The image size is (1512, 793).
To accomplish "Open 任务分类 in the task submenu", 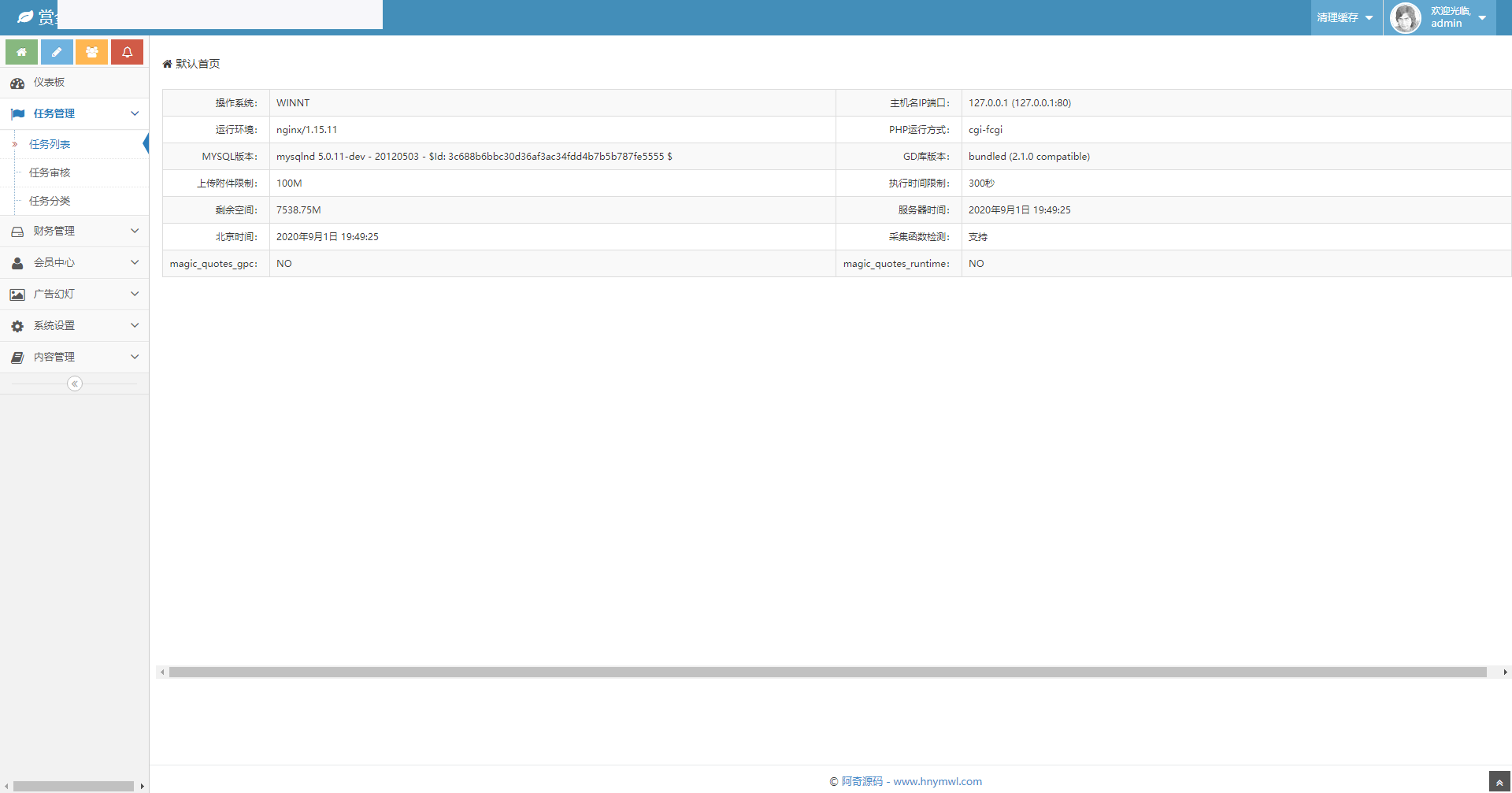I will [50, 201].
